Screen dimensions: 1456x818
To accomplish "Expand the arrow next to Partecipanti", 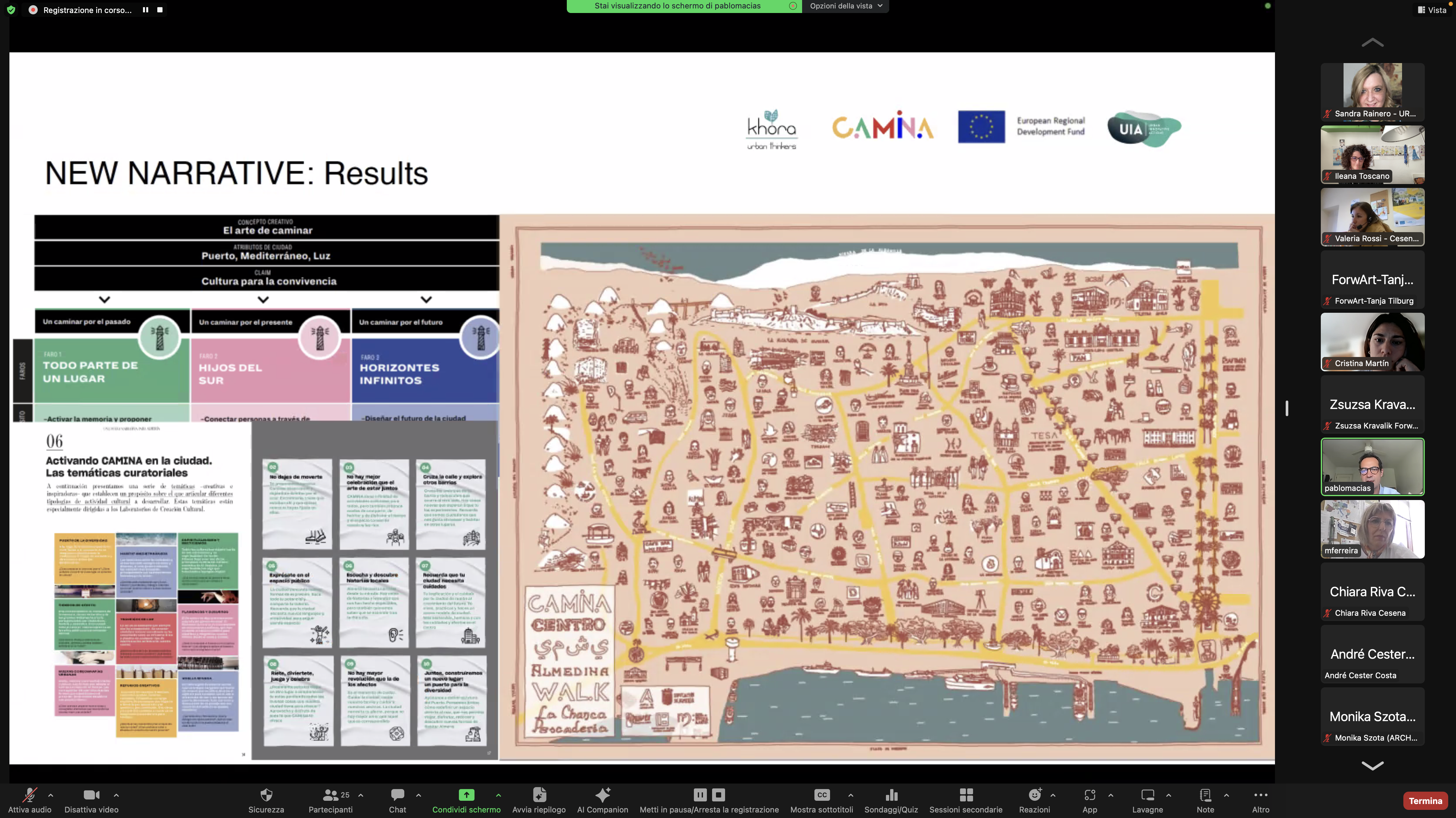I will click(x=361, y=795).
